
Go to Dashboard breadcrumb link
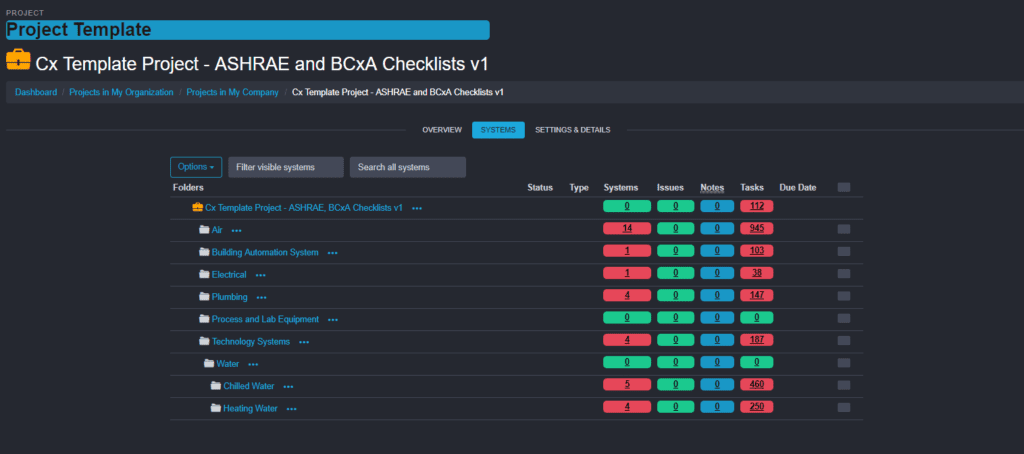tap(36, 93)
